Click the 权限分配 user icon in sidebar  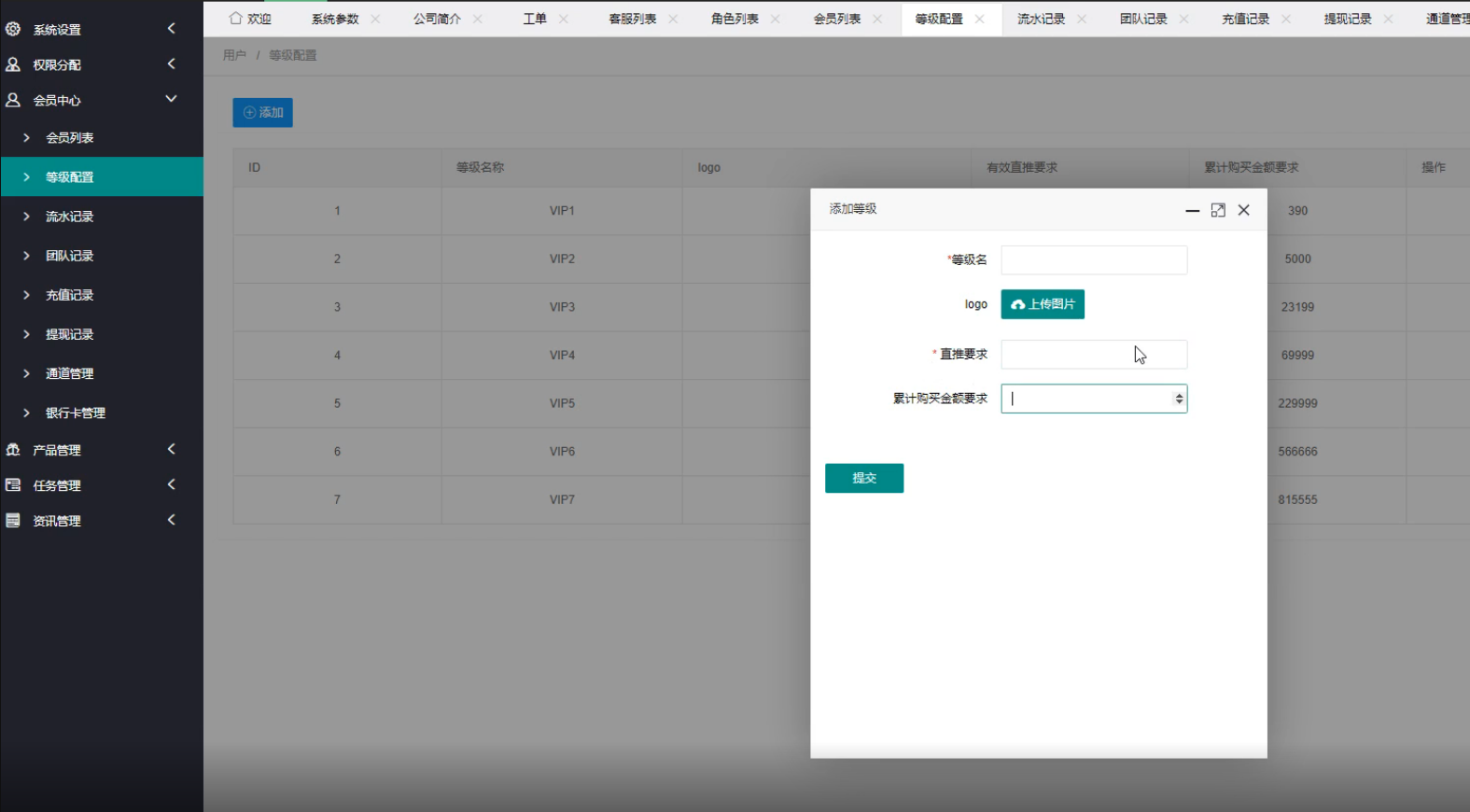(13, 64)
